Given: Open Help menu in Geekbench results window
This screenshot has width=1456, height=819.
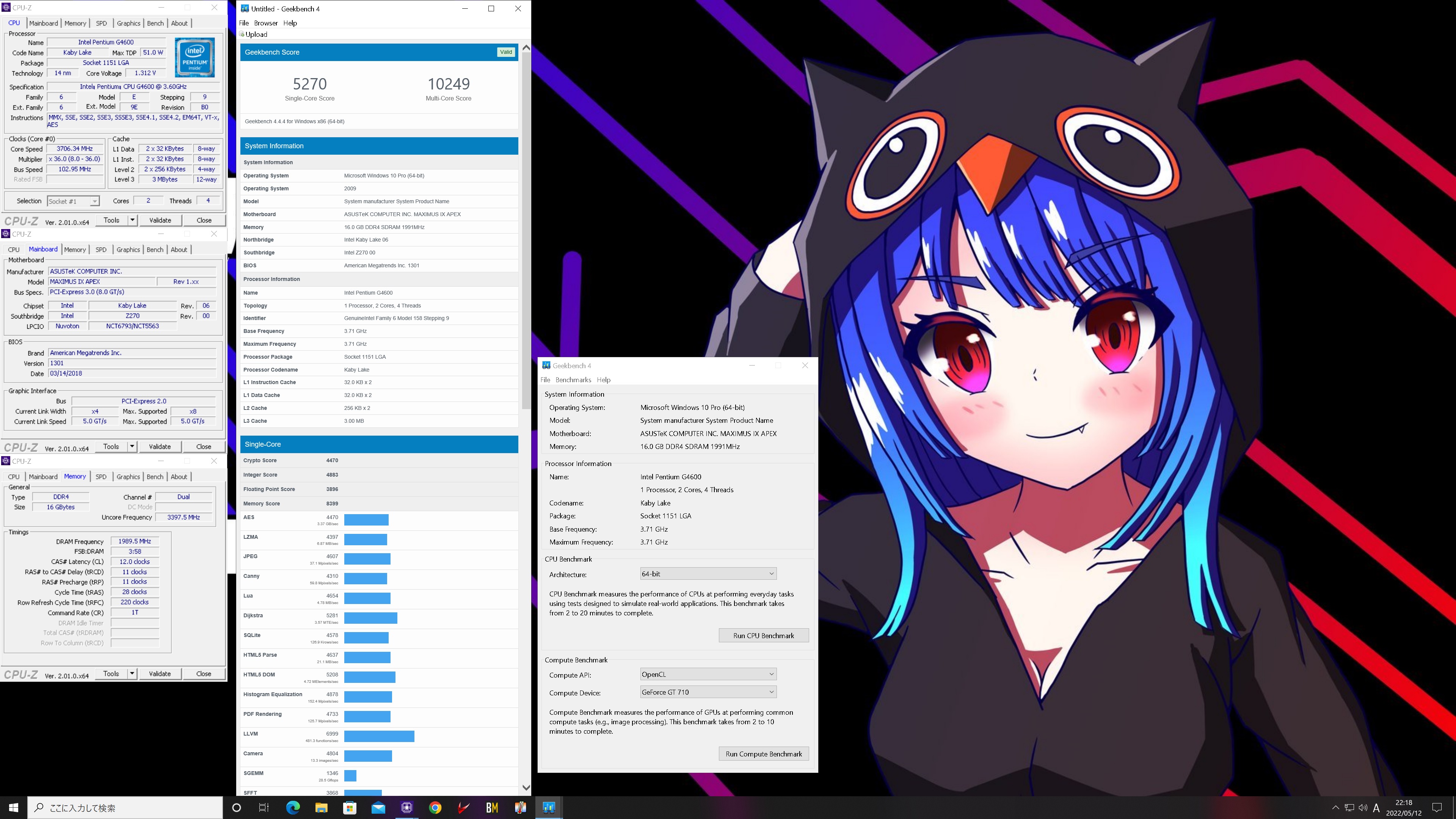Looking at the screenshot, I should coord(290,23).
